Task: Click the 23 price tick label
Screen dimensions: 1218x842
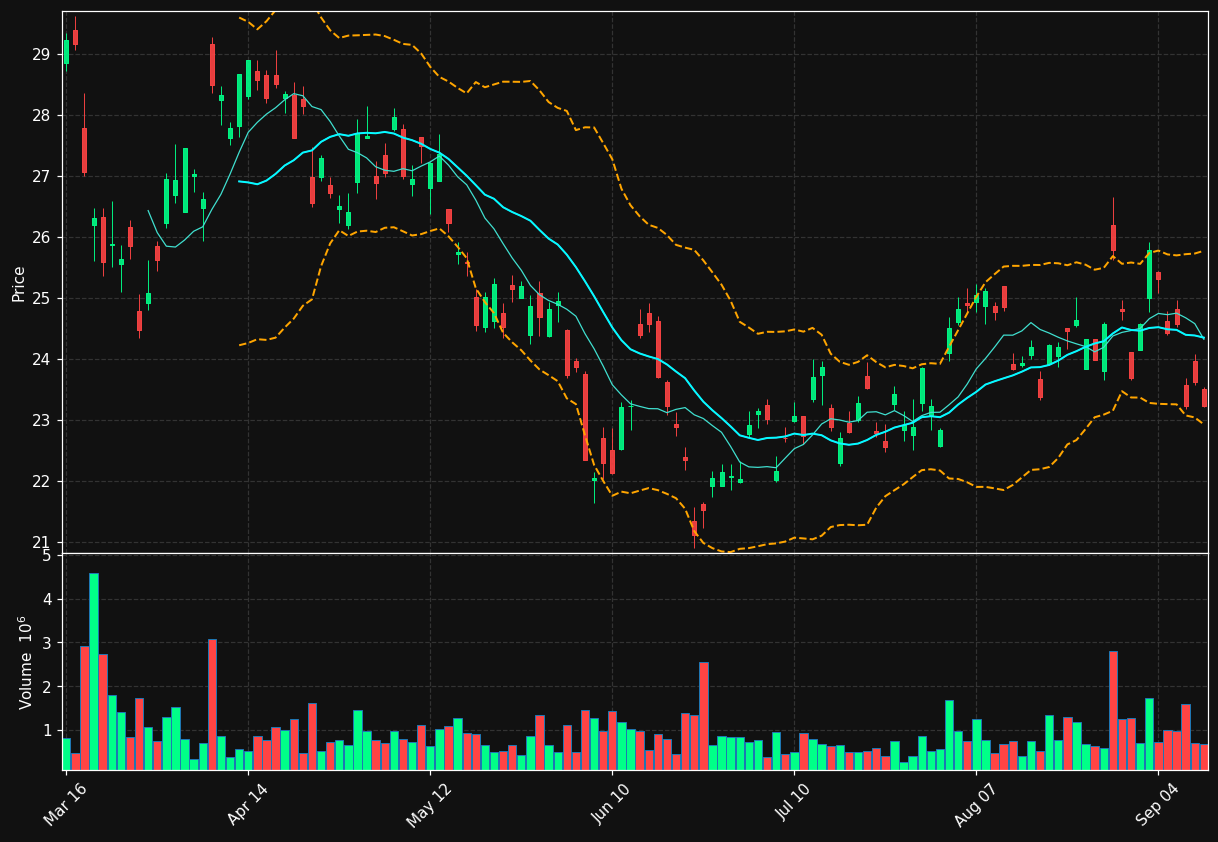Action: point(40,420)
